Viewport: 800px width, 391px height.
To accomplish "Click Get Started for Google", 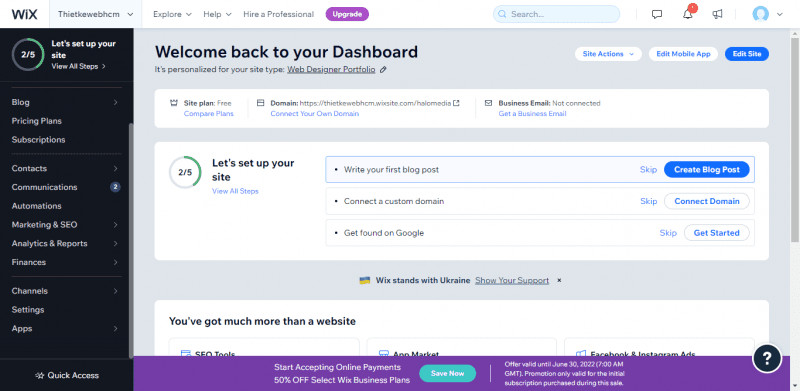I will coord(716,233).
